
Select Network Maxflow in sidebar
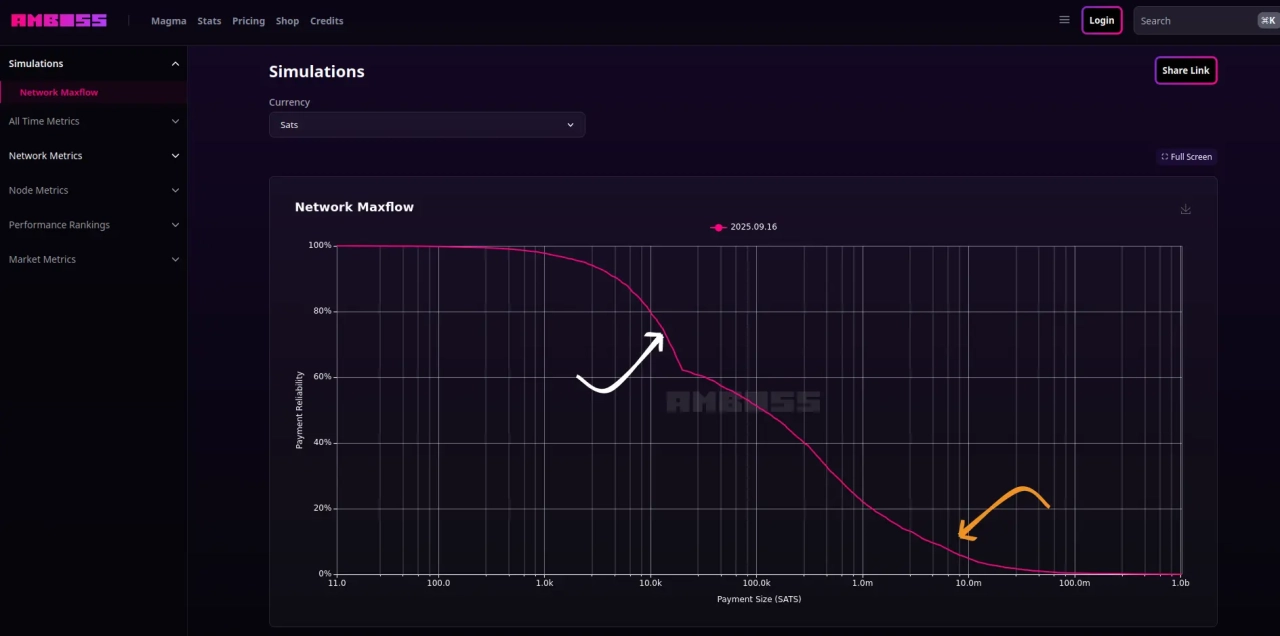(59, 92)
